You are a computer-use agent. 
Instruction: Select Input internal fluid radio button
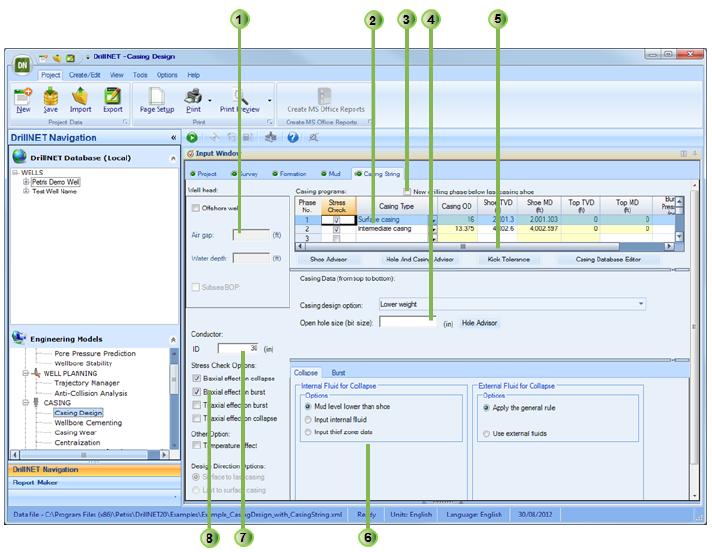[x=308, y=419]
